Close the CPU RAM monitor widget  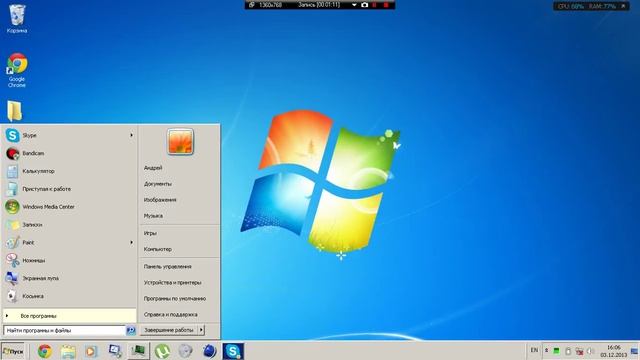(623, 6)
